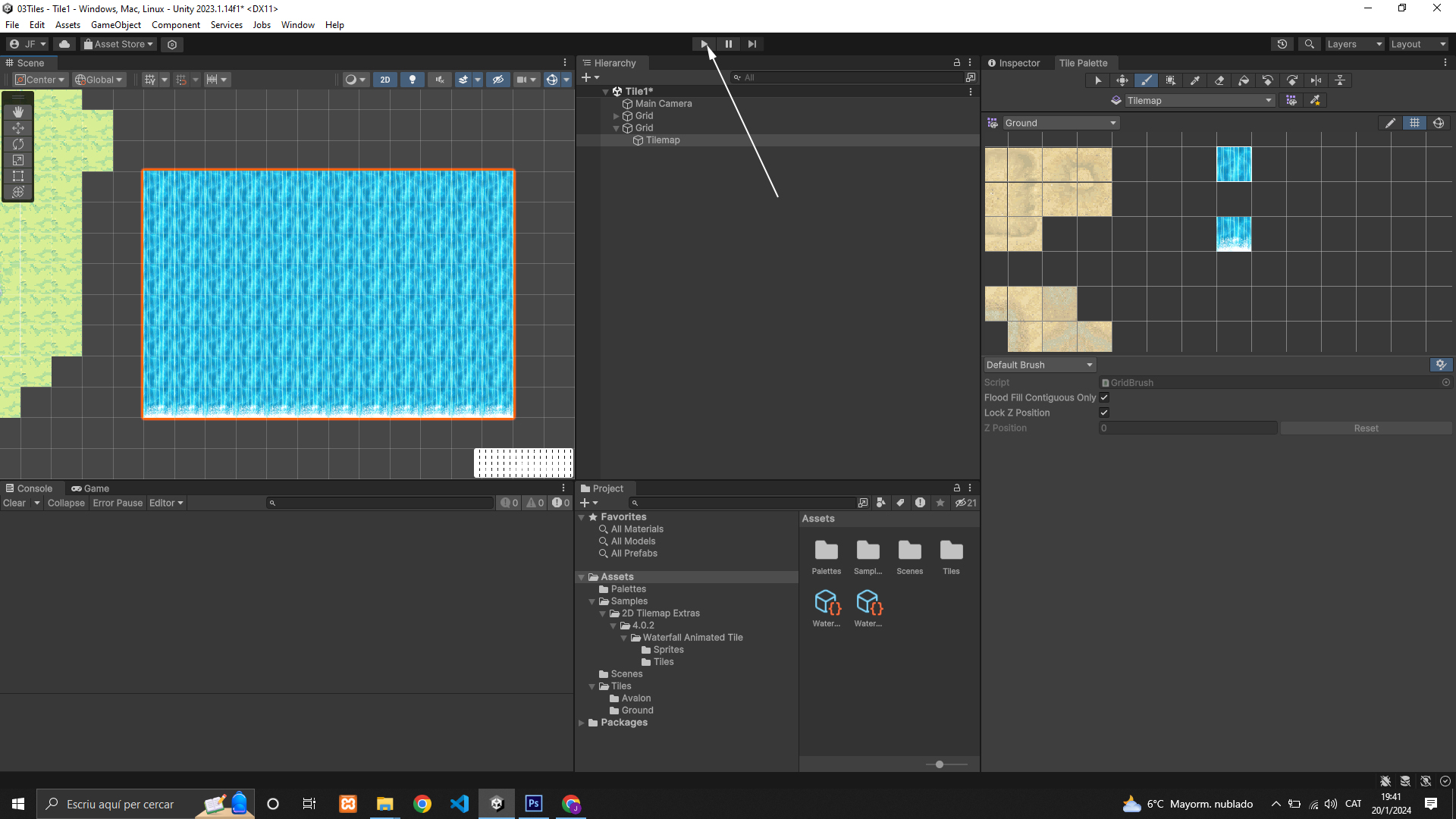The height and width of the screenshot is (819, 1456).
Task: Select the Hand view tool in Scene
Action: coord(18,112)
